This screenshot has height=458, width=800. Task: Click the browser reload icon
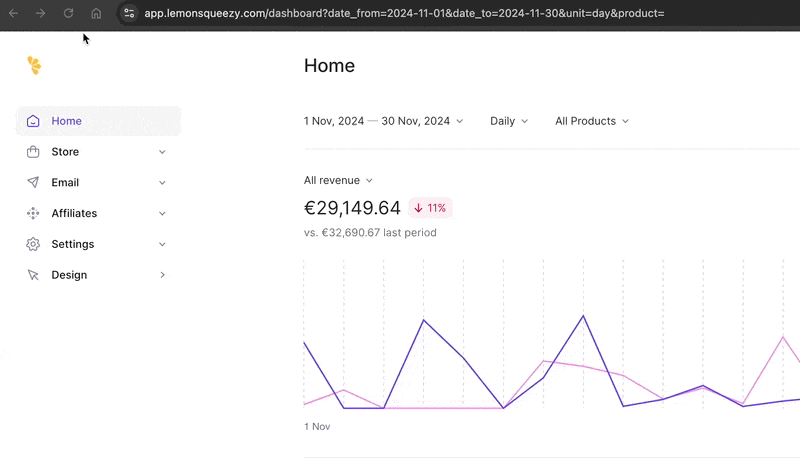pos(68,13)
